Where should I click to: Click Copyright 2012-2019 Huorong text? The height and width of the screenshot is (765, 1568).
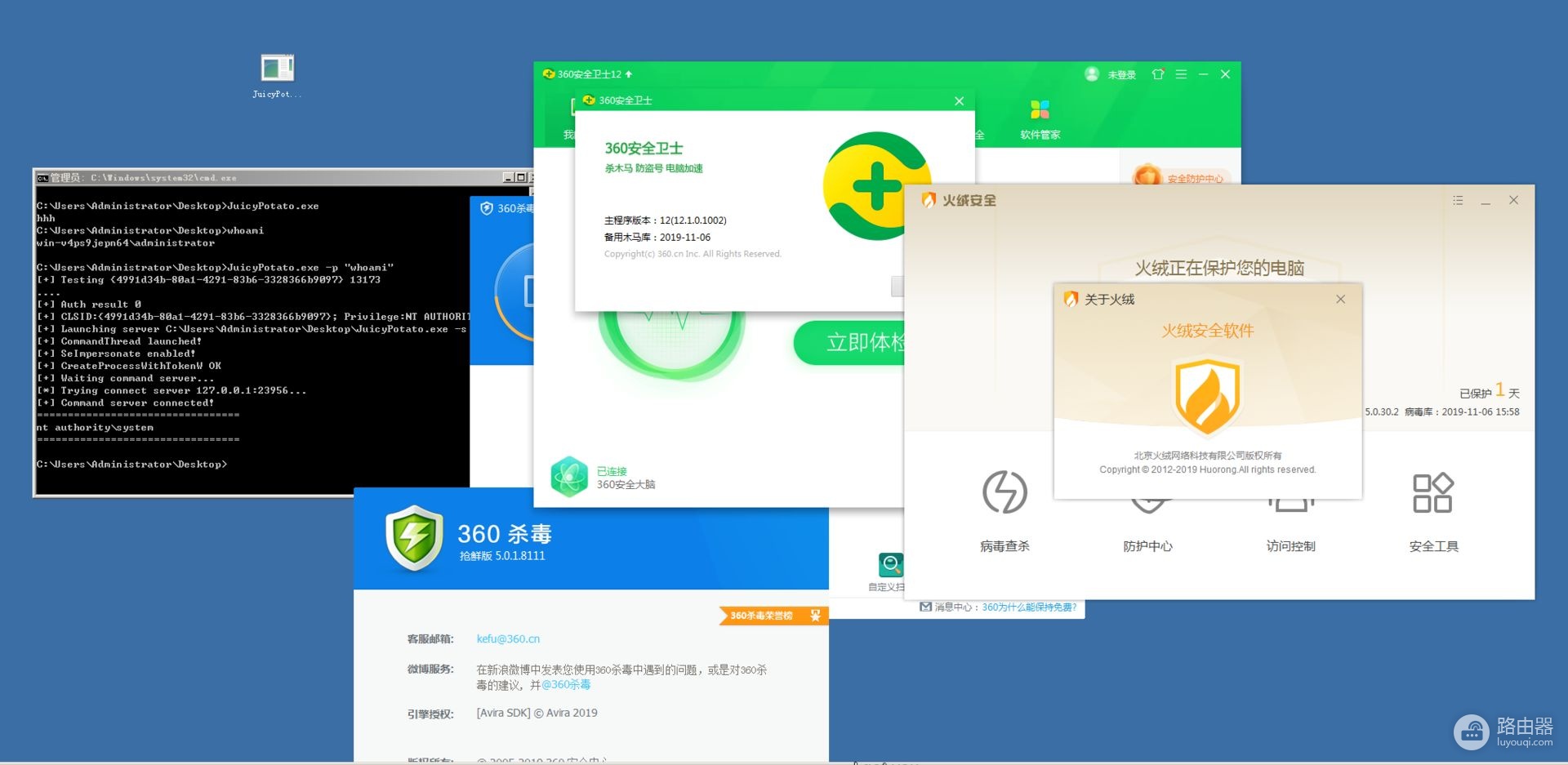(x=1207, y=469)
